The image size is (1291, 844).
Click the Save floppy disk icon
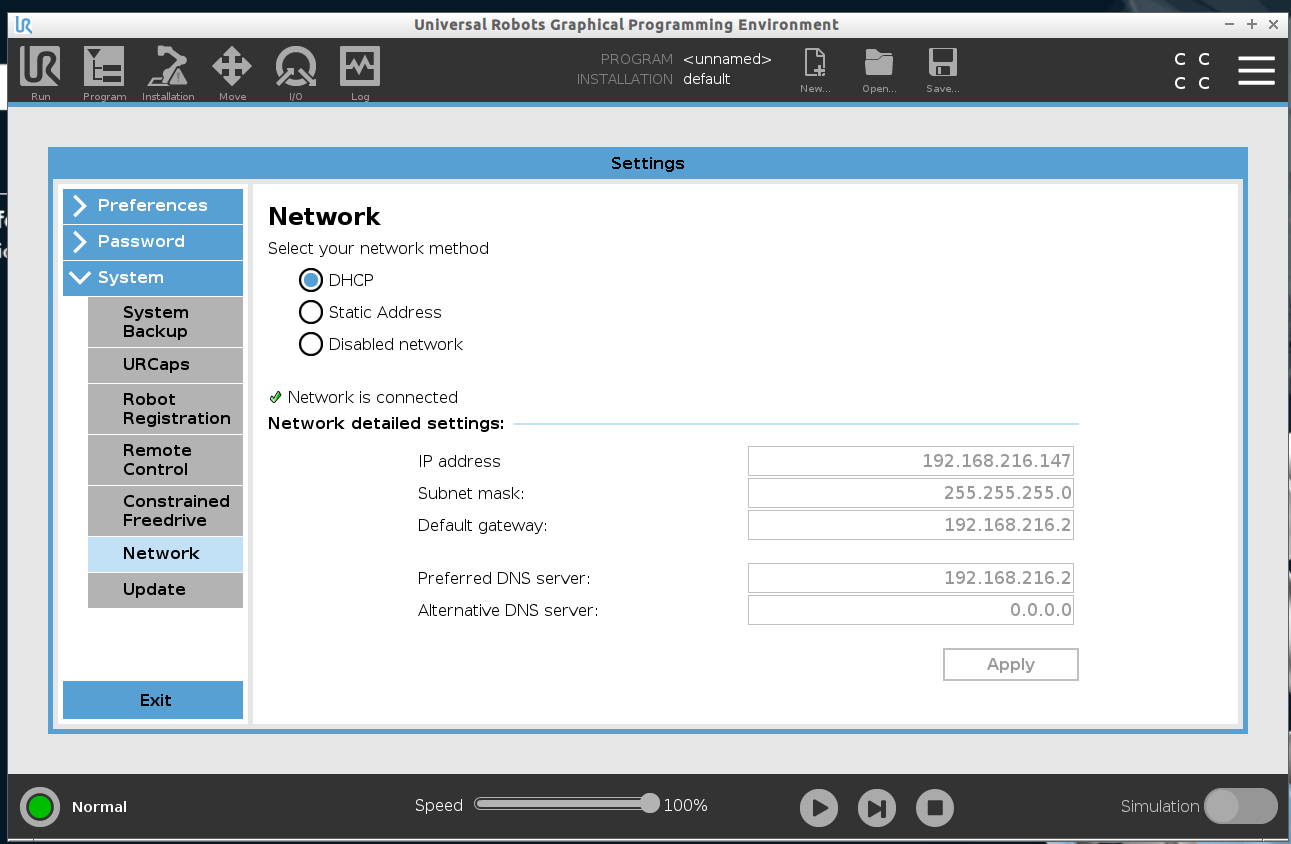click(x=942, y=71)
